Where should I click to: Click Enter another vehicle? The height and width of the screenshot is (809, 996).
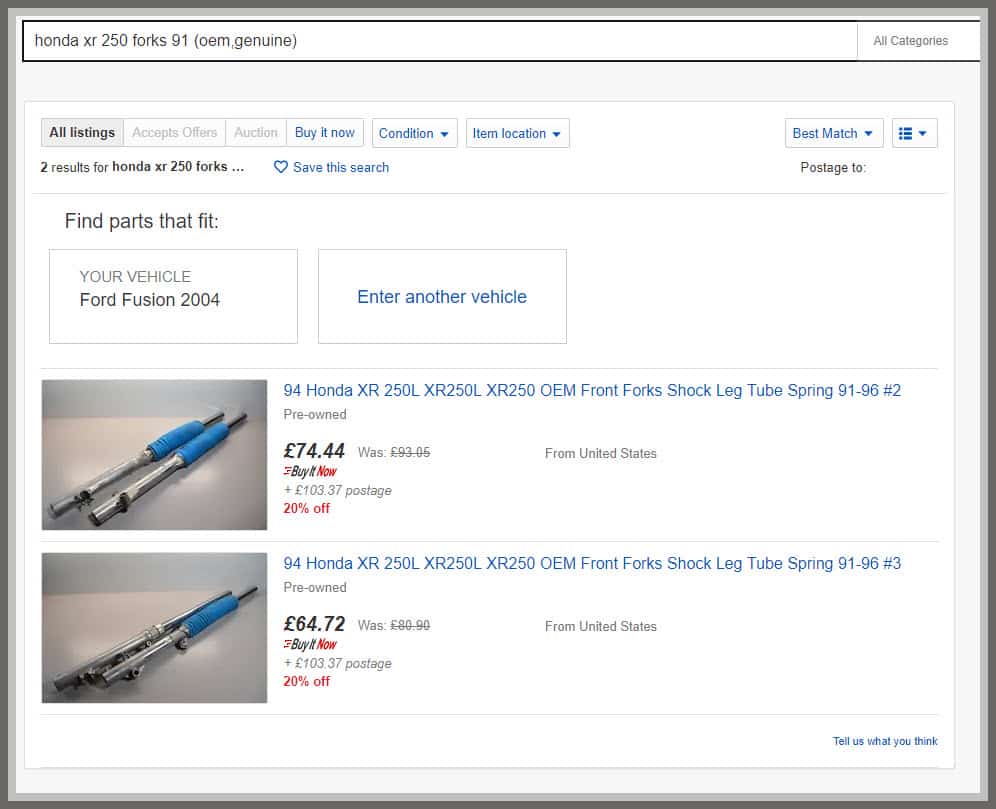pyautogui.click(x=442, y=297)
